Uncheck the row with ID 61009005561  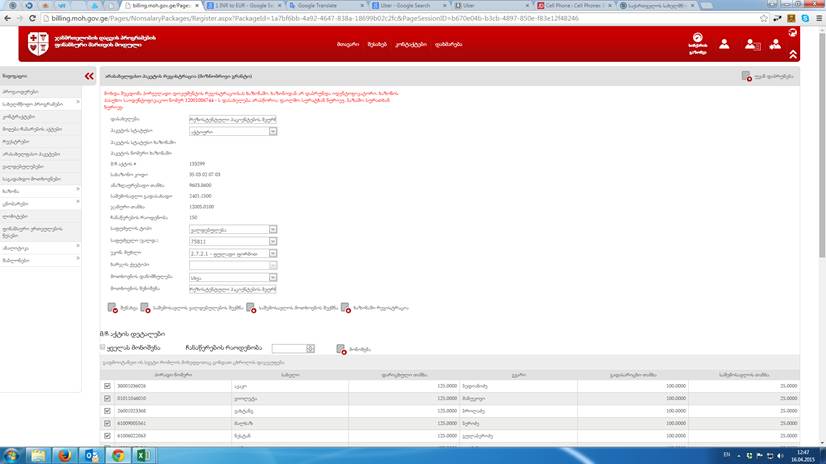(108, 422)
